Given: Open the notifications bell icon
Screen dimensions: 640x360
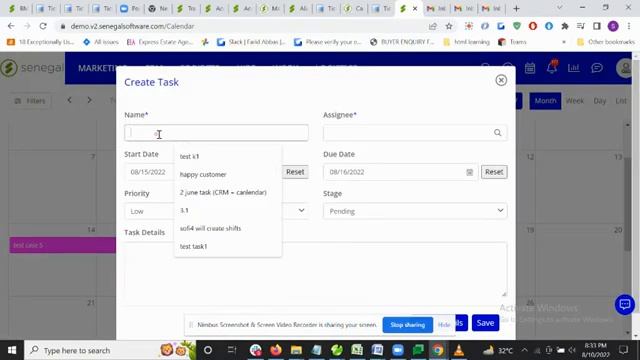Looking at the screenshot, I should (x=551, y=67).
